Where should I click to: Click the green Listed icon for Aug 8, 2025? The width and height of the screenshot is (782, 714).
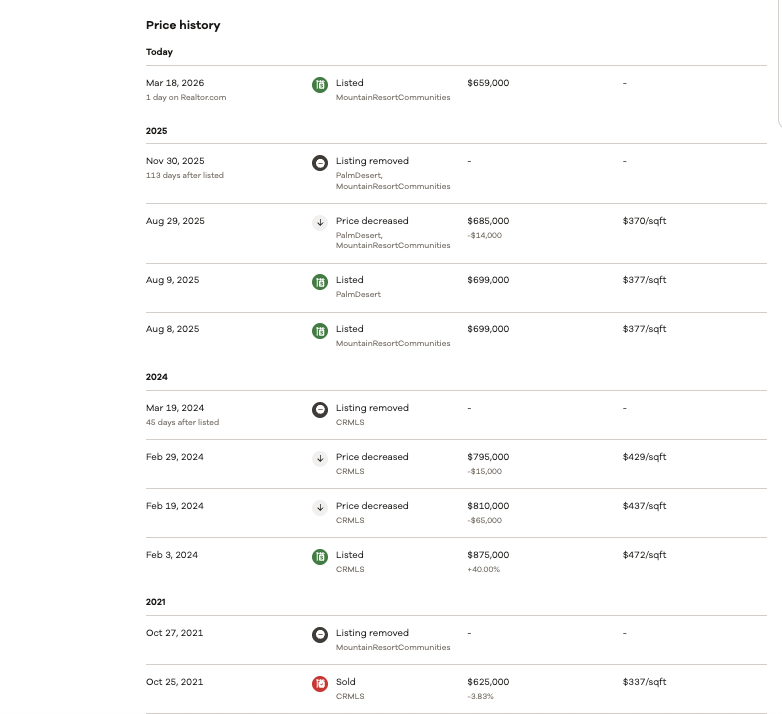[x=320, y=331]
